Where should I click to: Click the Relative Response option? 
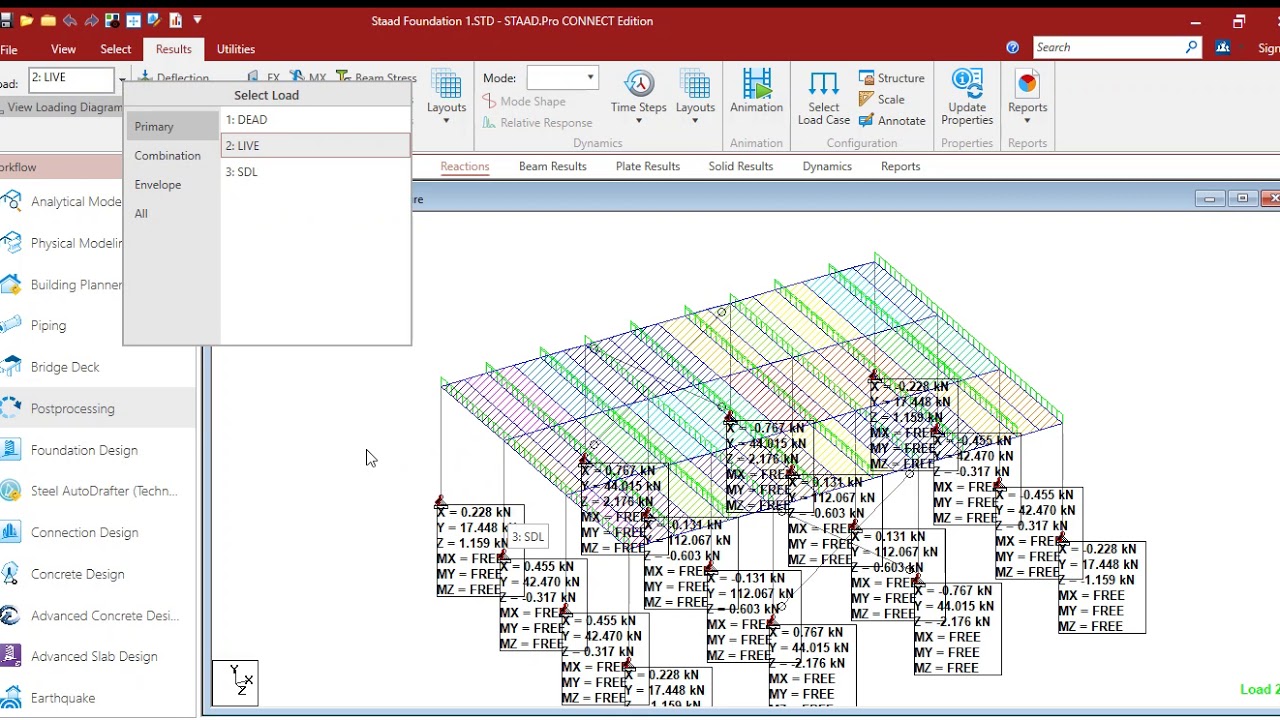tap(537, 122)
